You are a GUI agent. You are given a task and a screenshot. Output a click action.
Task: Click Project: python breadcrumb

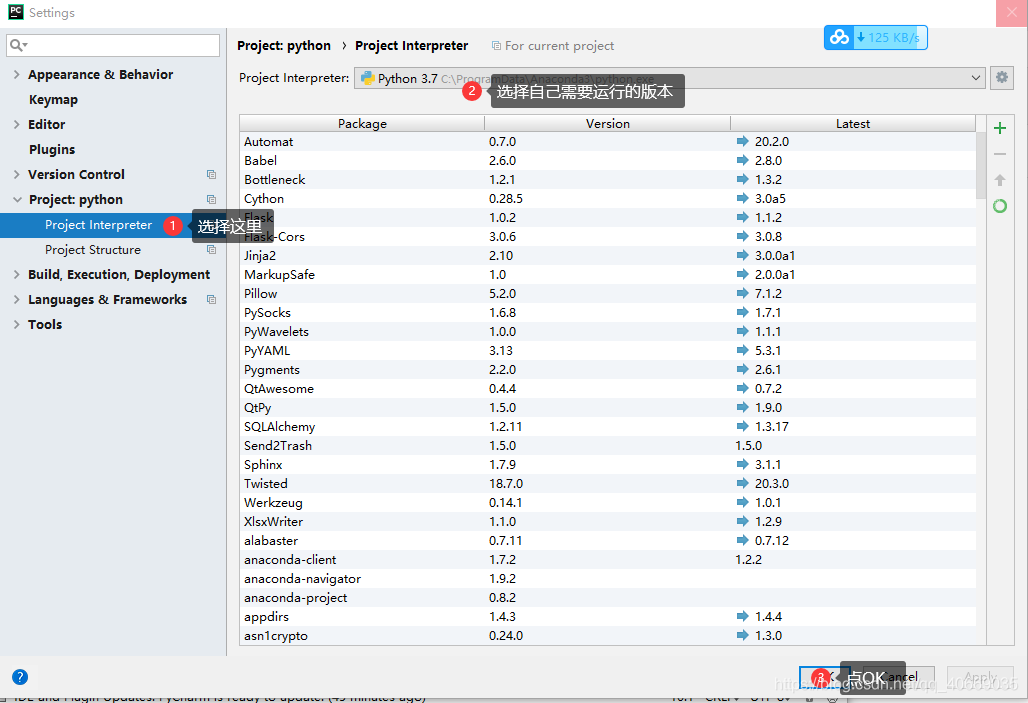(x=284, y=45)
